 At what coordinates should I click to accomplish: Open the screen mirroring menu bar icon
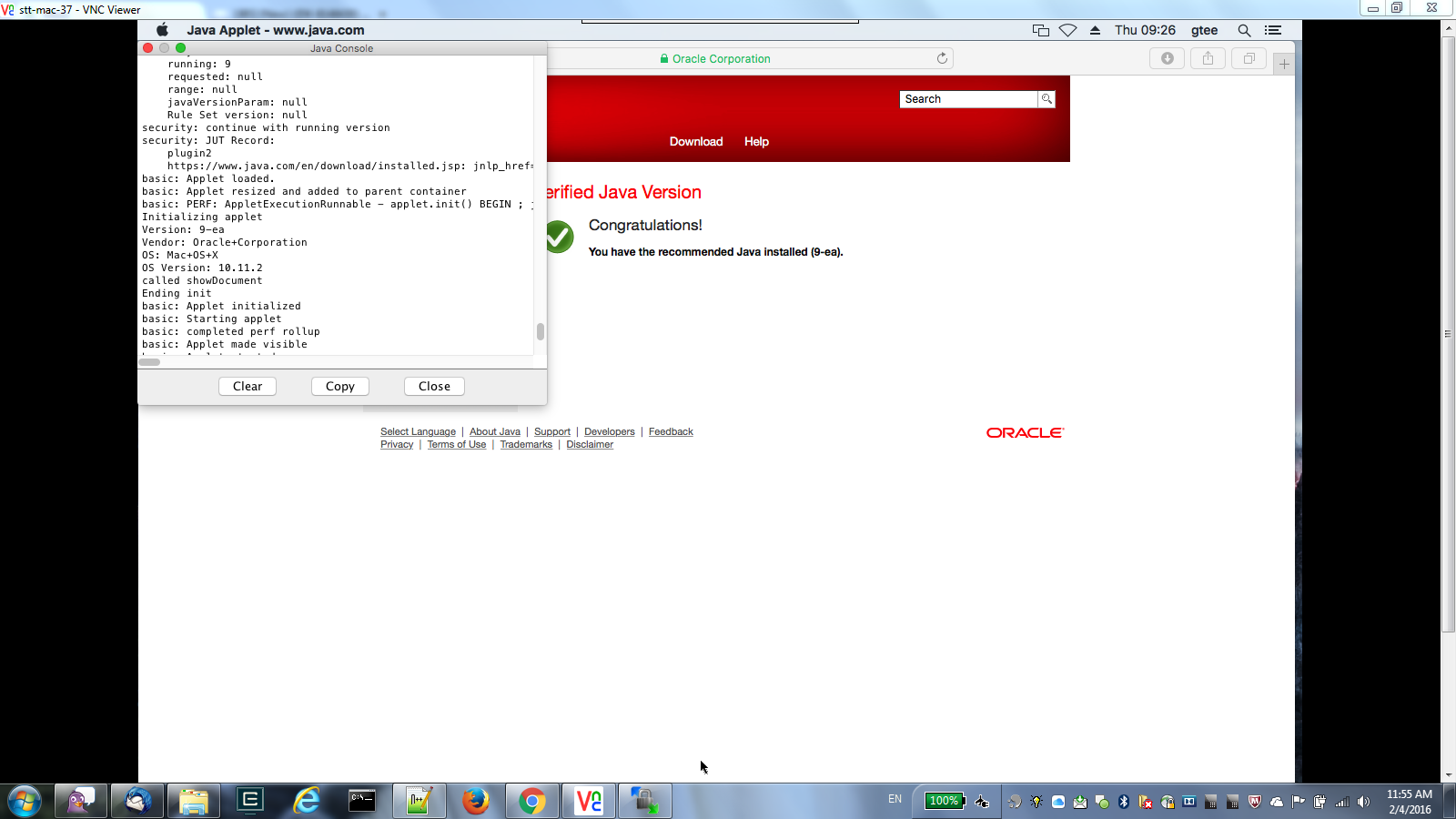pos(1041,30)
